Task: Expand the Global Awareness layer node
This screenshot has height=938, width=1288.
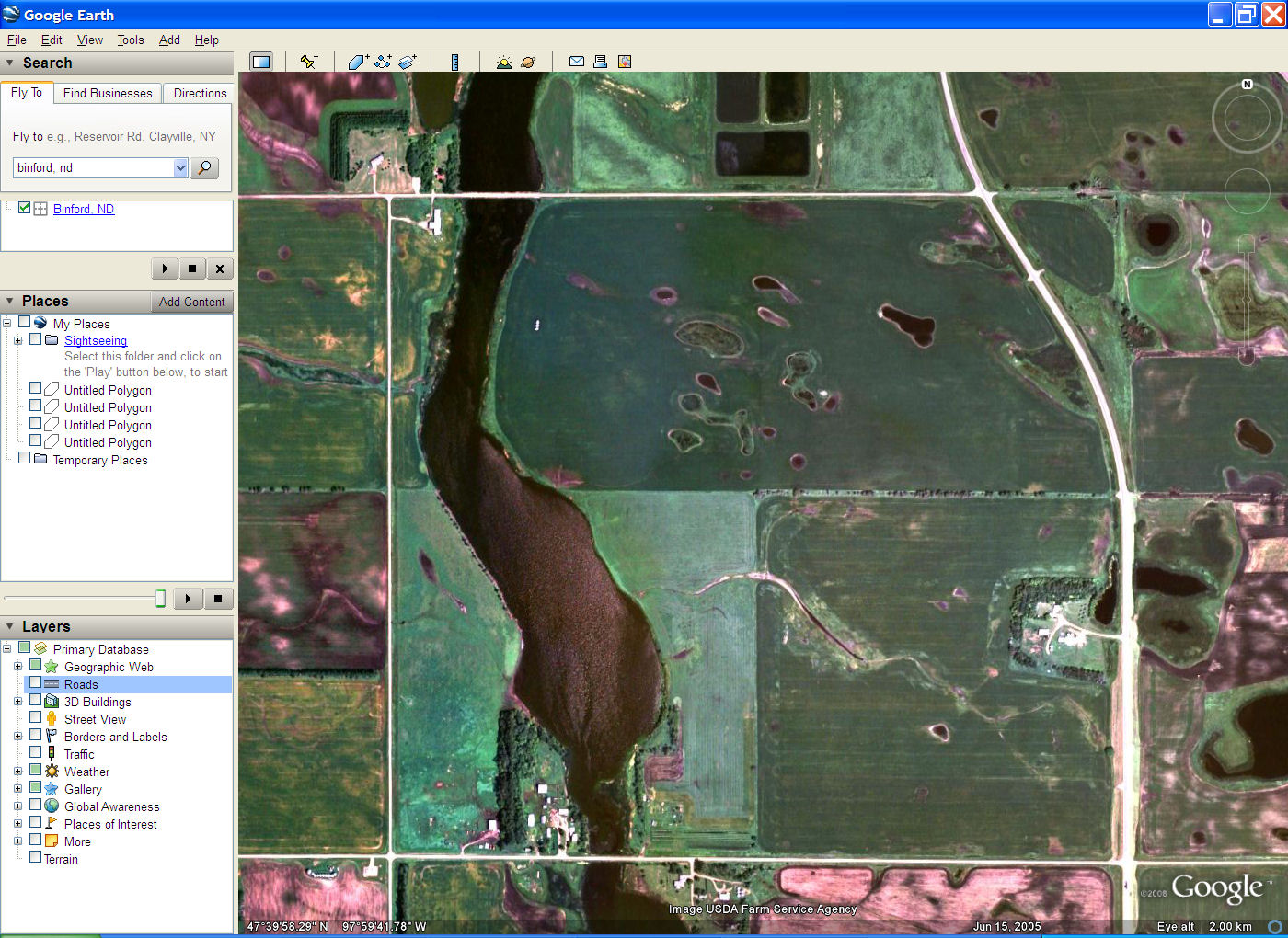Action: click(x=17, y=806)
